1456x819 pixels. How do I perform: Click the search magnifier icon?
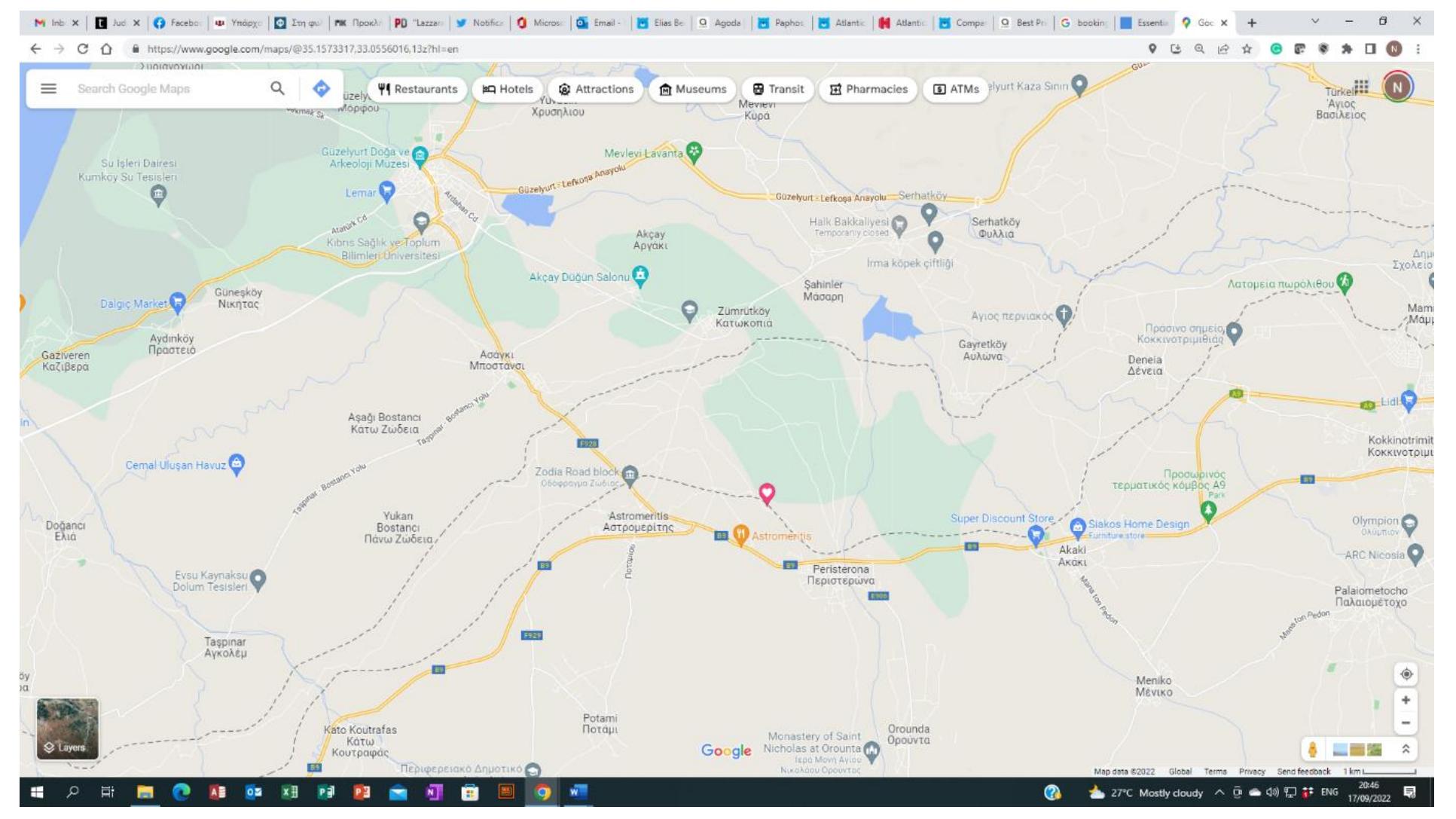pos(277,89)
